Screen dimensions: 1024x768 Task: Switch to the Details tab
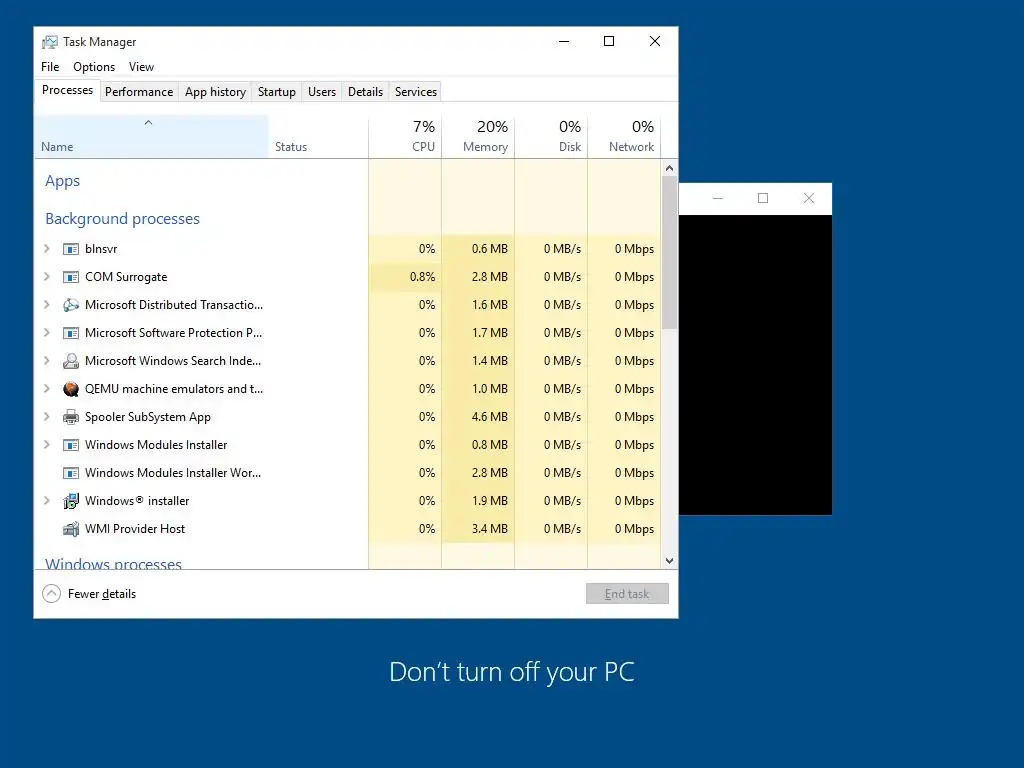365,92
